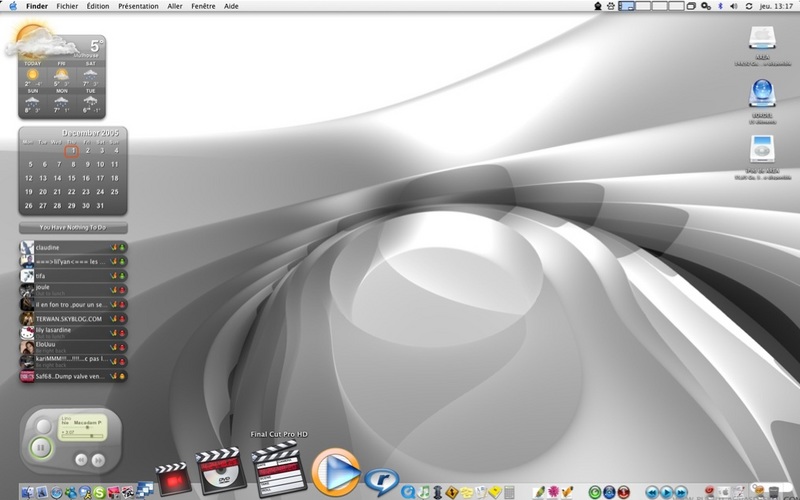Click the sync arrows menu bar icon
The width and height of the screenshot is (800, 500).
coord(748,6)
